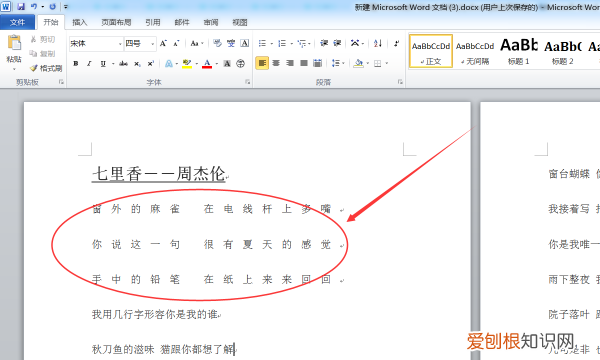Open the 剪贴板 pane launcher

tap(61, 82)
